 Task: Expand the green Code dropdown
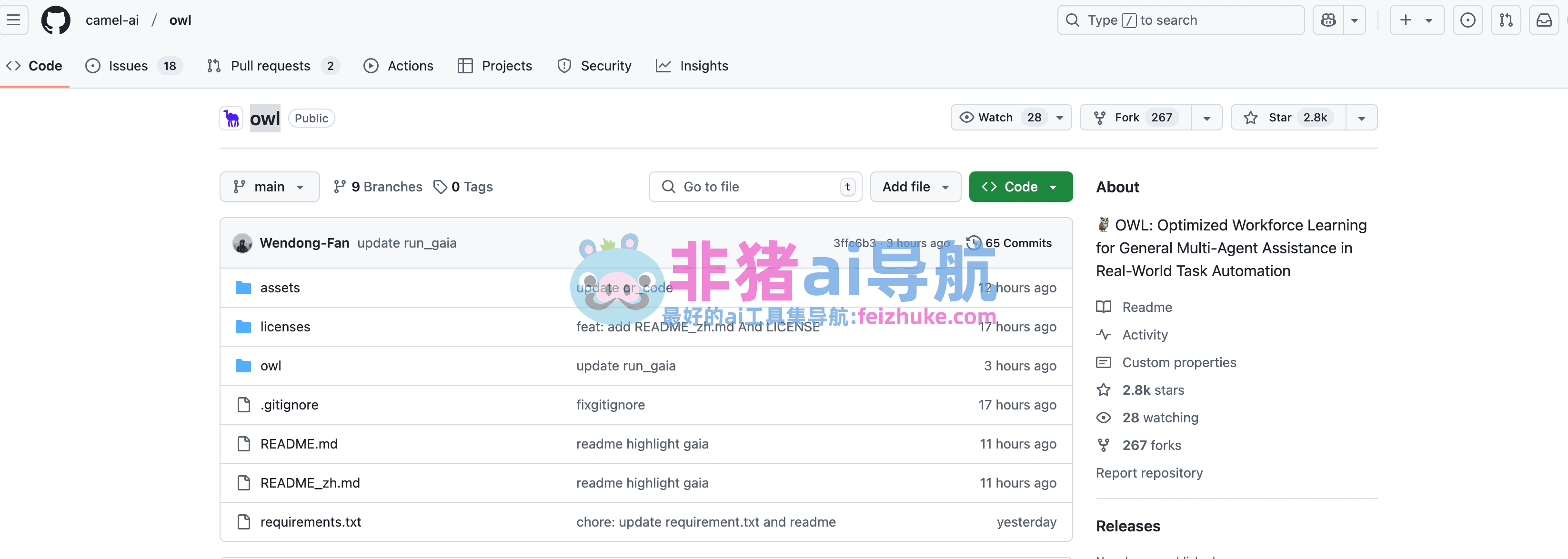click(1020, 187)
